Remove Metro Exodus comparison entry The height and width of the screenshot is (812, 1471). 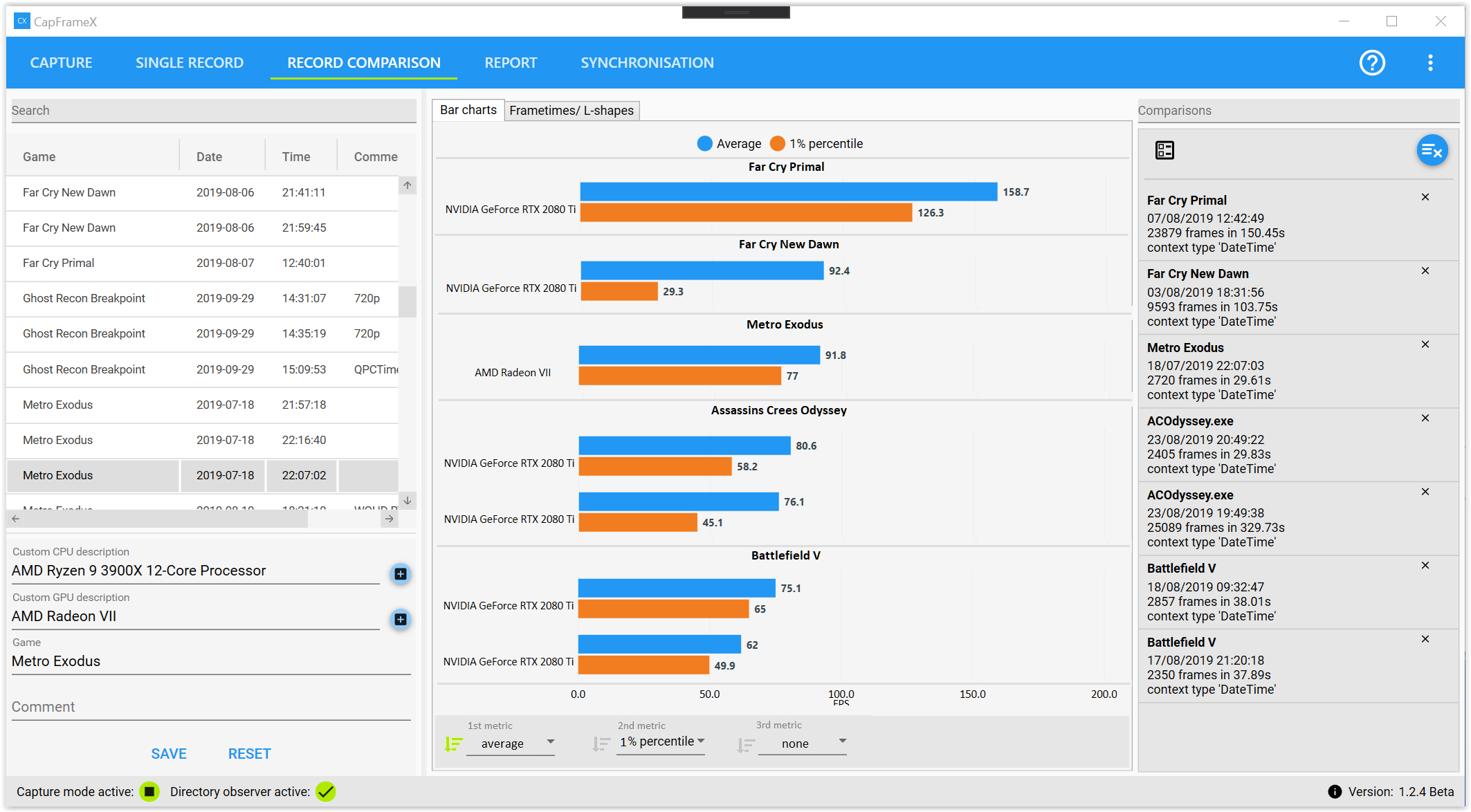click(1425, 344)
